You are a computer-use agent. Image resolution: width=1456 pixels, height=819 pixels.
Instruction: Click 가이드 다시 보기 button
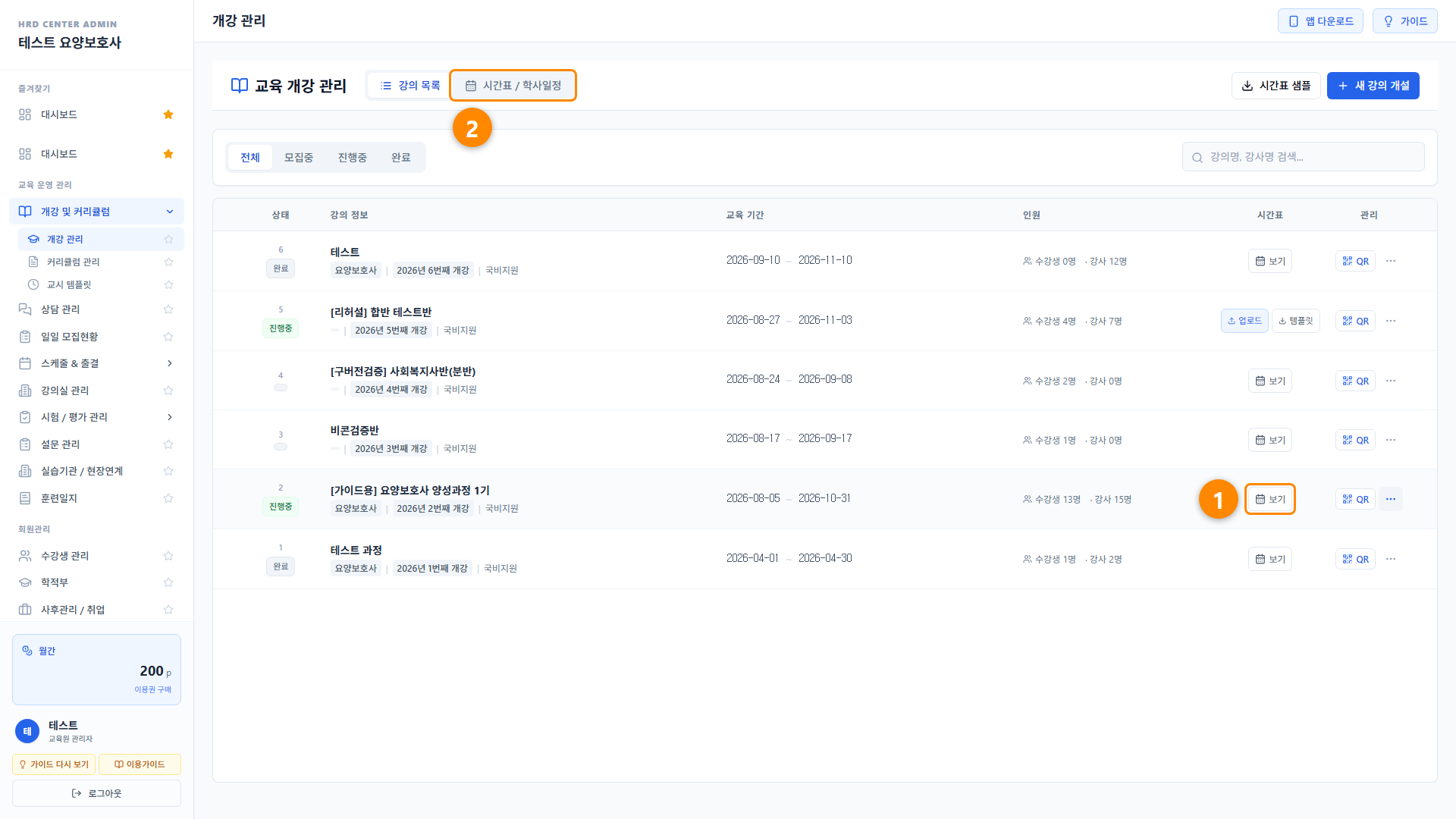pos(54,764)
